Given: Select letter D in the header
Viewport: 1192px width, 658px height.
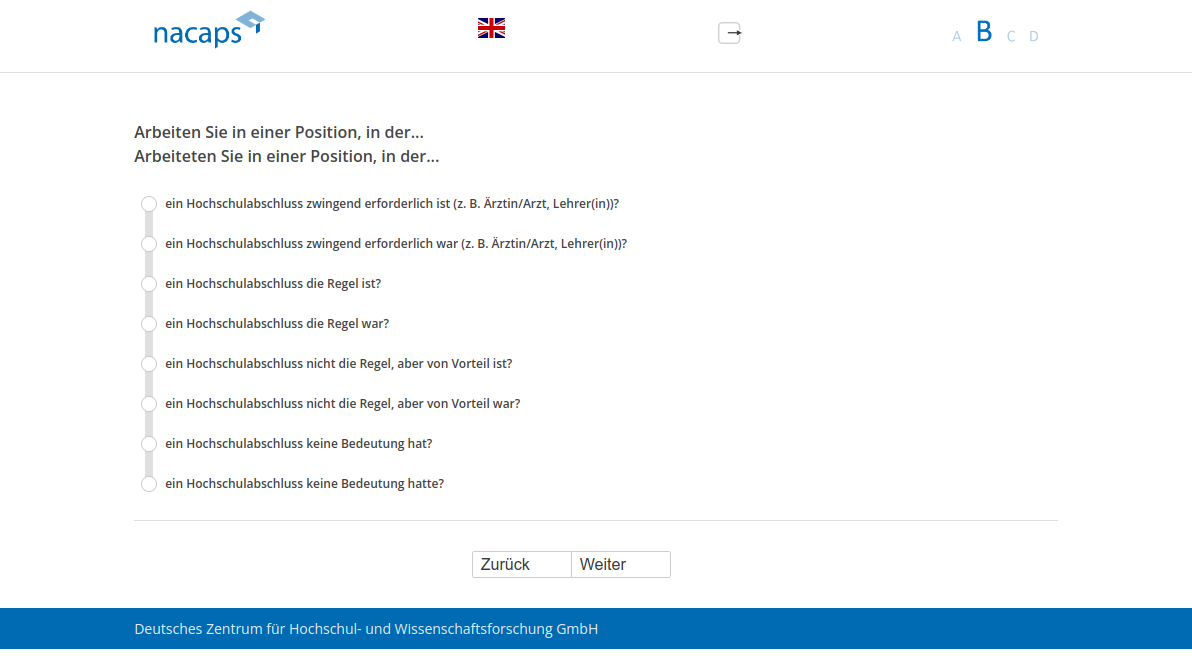Looking at the screenshot, I should 1034,37.
